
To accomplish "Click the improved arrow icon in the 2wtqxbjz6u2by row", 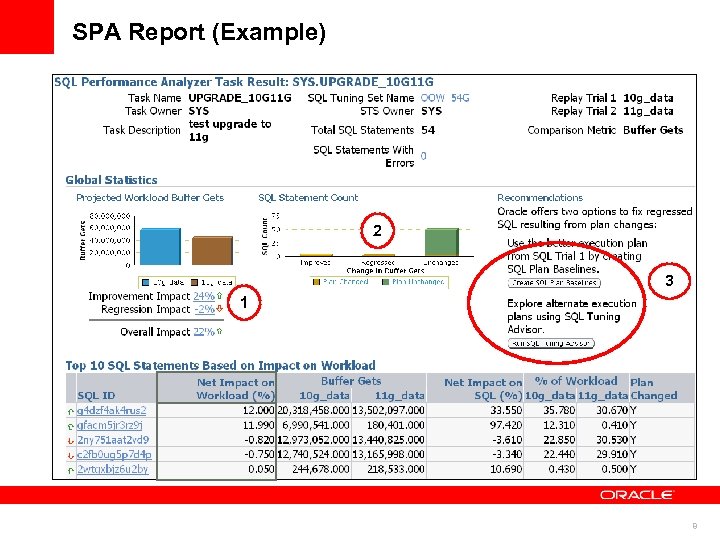I will point(71,470).
